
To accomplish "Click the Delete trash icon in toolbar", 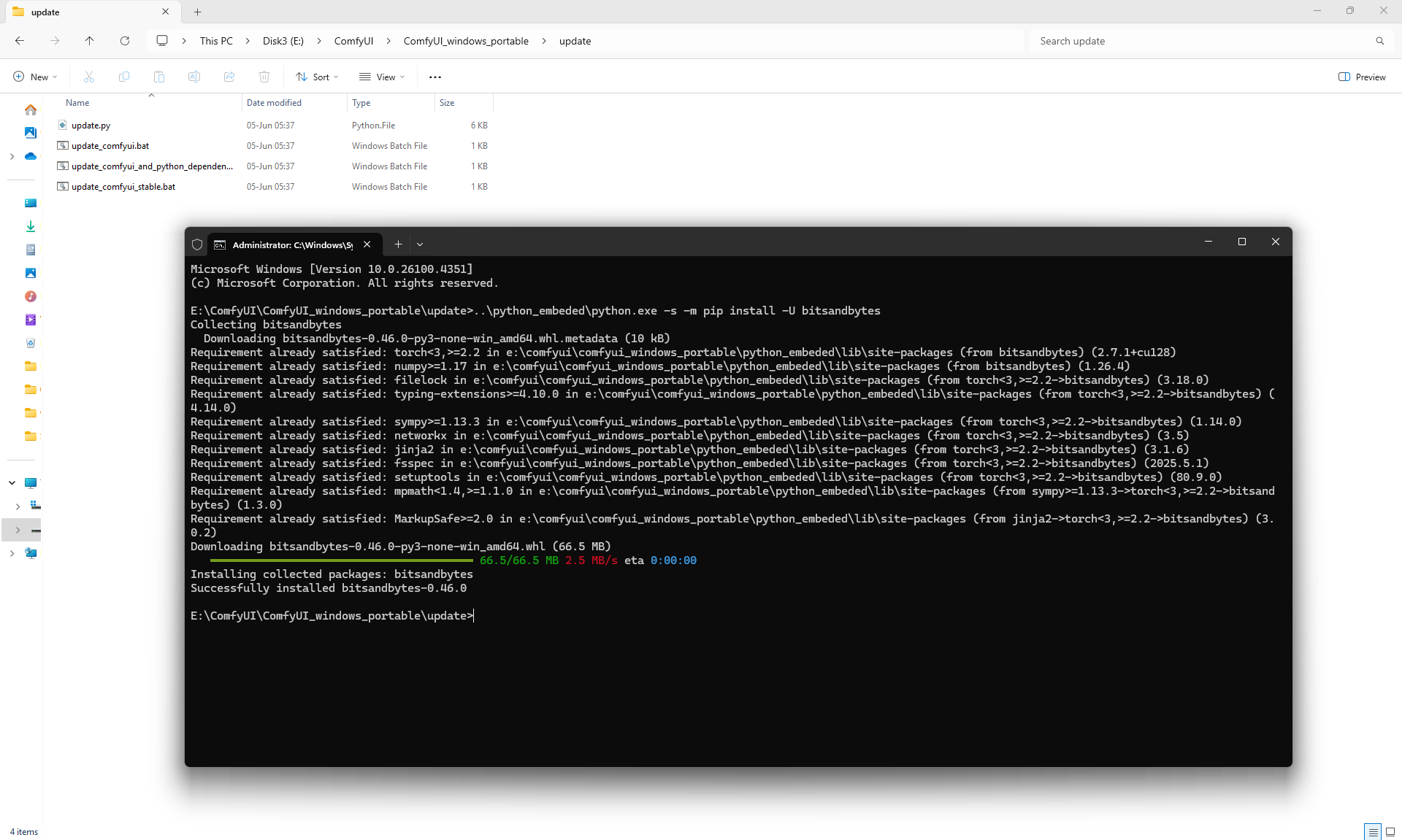I will pos(264,77).
